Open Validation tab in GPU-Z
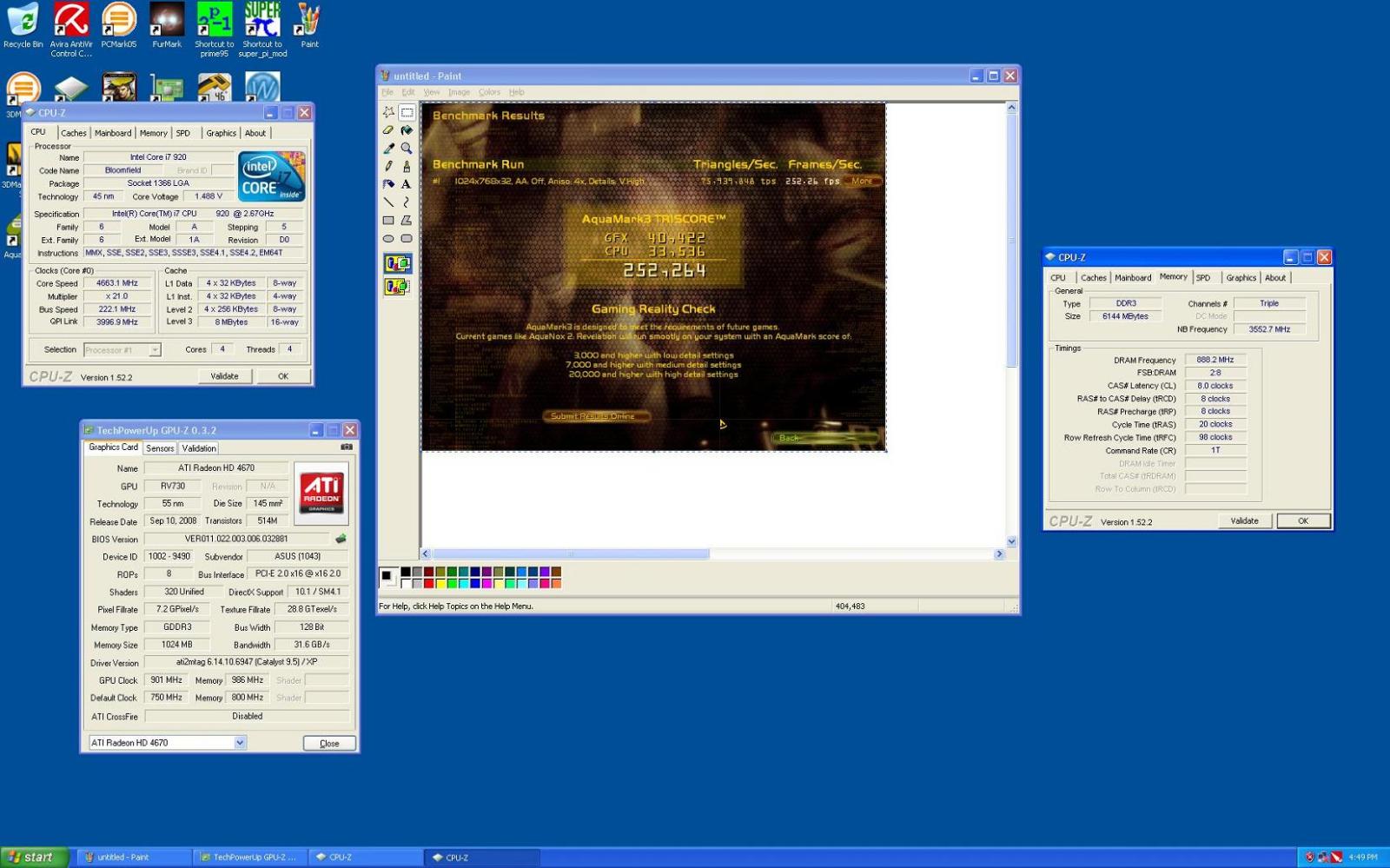 click(x=199, y=448)
